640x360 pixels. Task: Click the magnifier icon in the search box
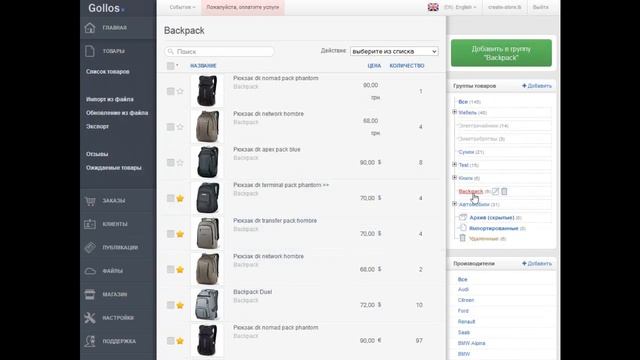coord(171,52)
